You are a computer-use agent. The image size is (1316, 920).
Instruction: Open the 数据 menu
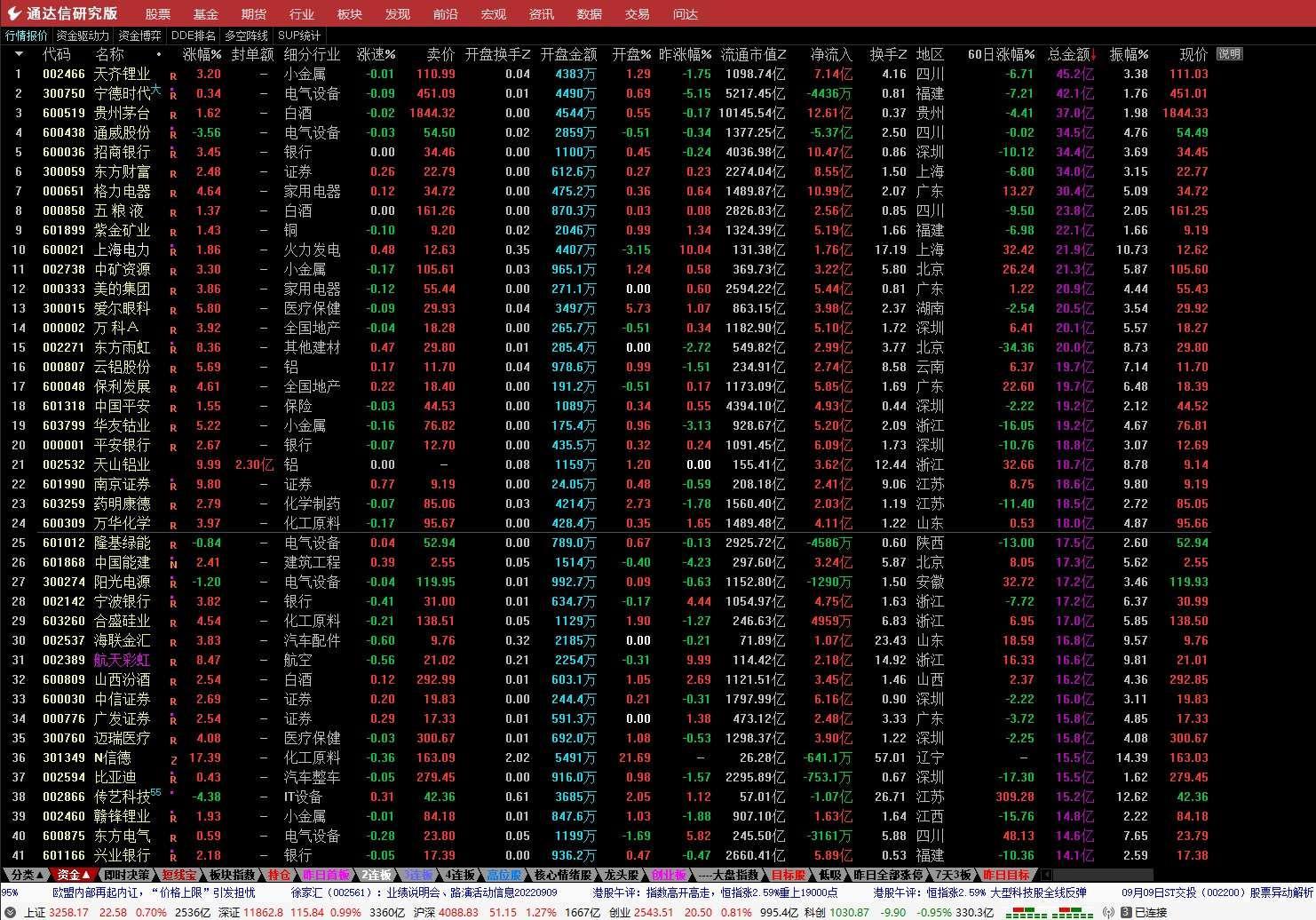pos(590,14)
